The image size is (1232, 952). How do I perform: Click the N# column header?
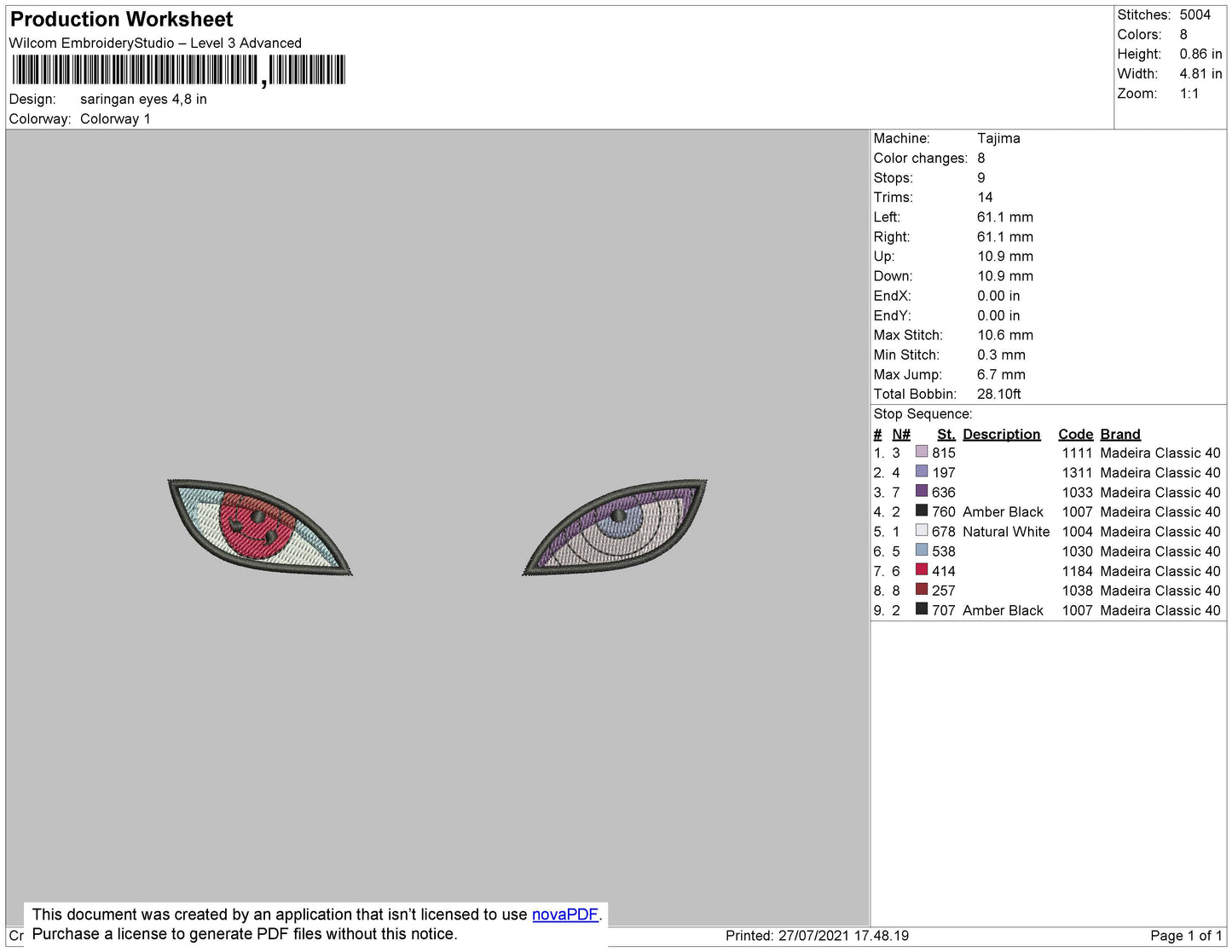tap(900, 434)
